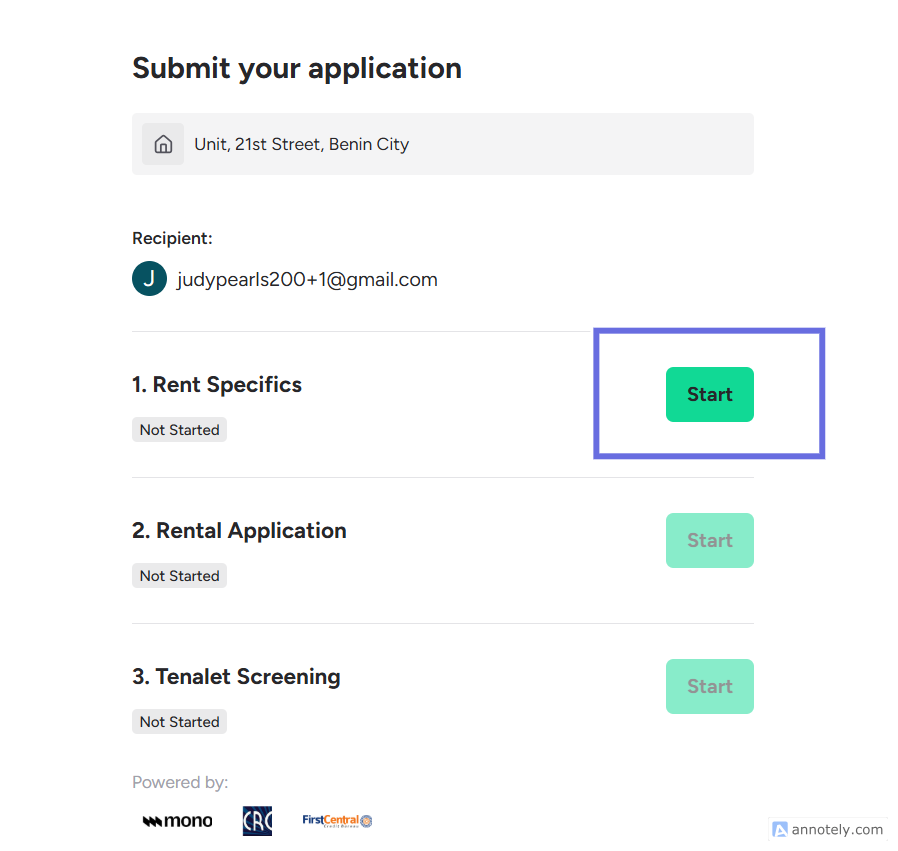
Task: Click the home icon beside the address
Action: (x=163, y=144)
